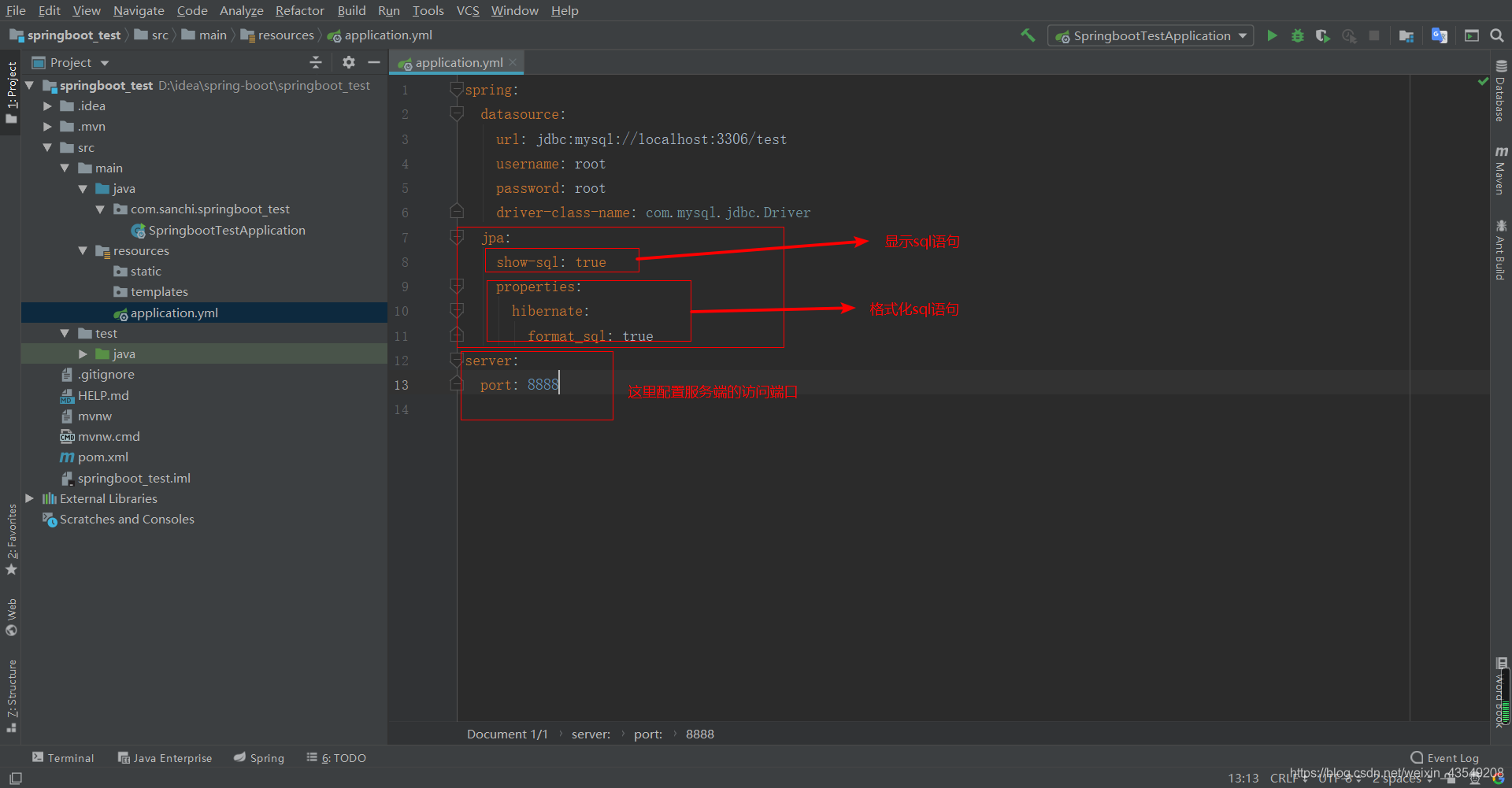Click the Run with Profiler icon

point(1349,35)
